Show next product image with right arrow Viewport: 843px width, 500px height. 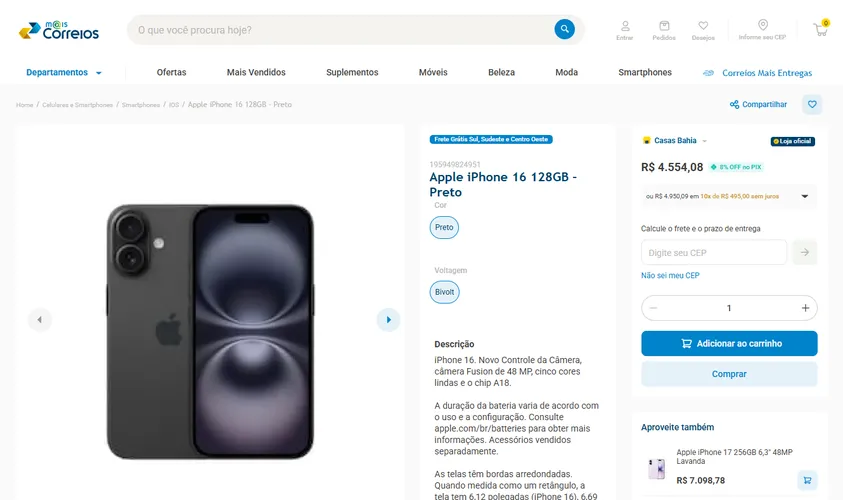pyautogui.click(x=388, y=320)
